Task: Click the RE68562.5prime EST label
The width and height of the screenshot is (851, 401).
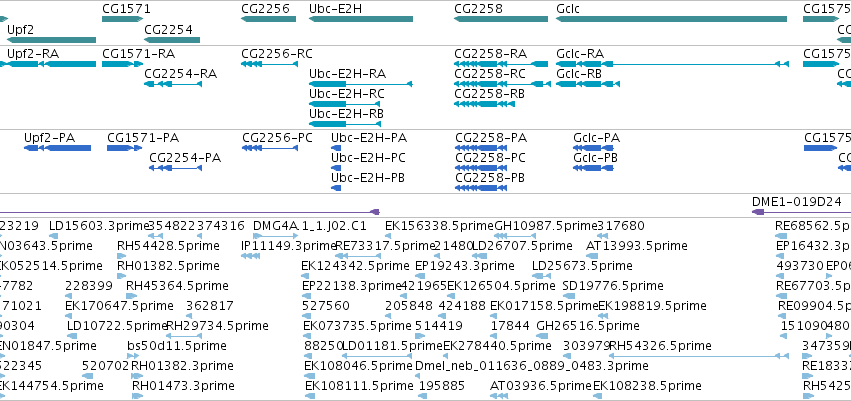Action: [813, 226]
